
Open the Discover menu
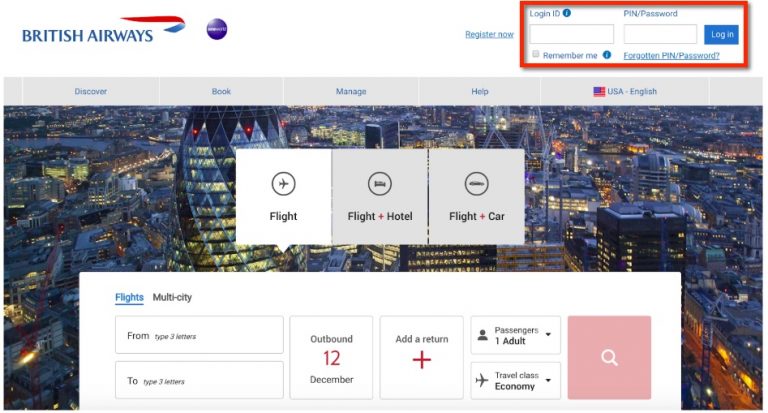91,92
